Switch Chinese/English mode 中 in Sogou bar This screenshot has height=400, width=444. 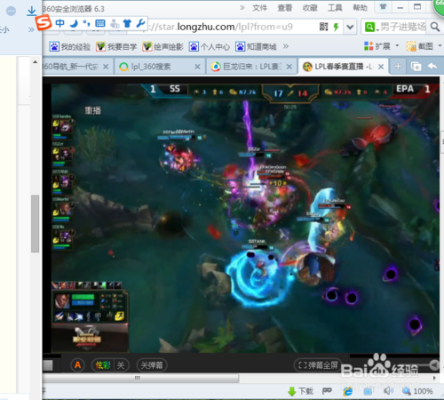(x=60, y=23)
